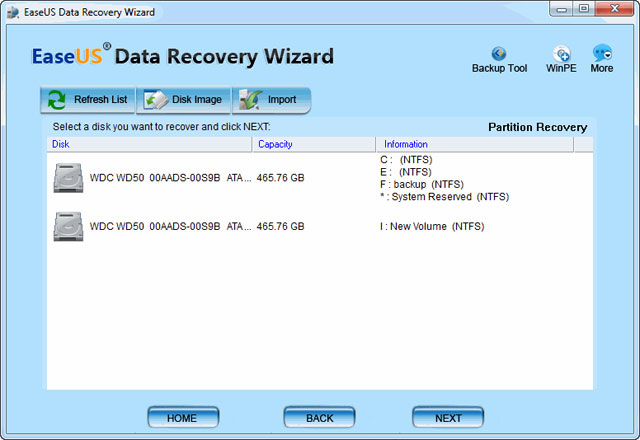Close the EaseUS Data Recovery Wizard window
640x440 pixels.
tap(614, 9)
